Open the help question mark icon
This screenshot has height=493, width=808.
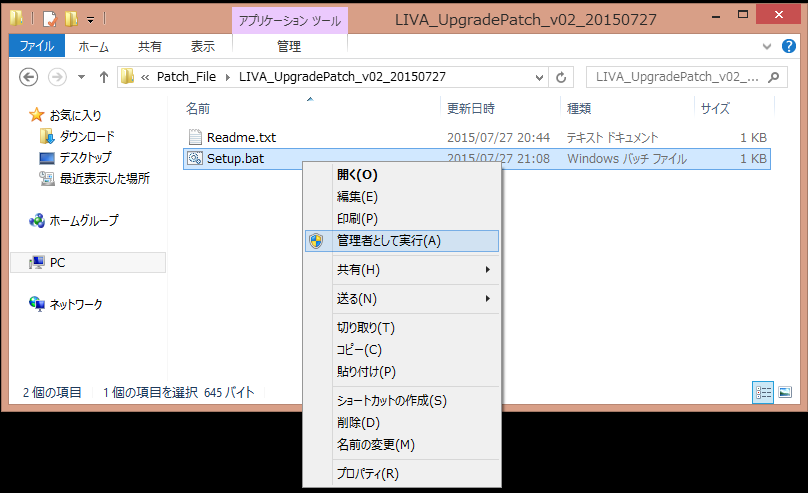pos(788,46)
